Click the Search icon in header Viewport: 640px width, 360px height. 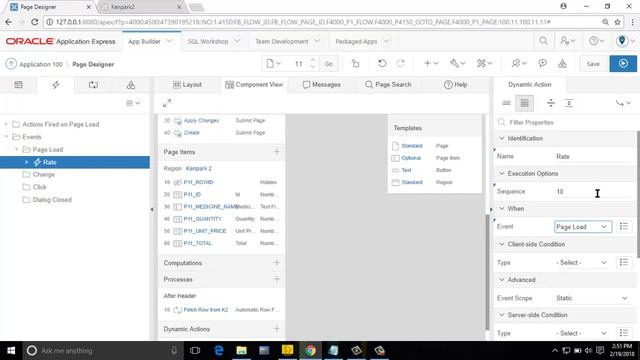click(543, 41)
